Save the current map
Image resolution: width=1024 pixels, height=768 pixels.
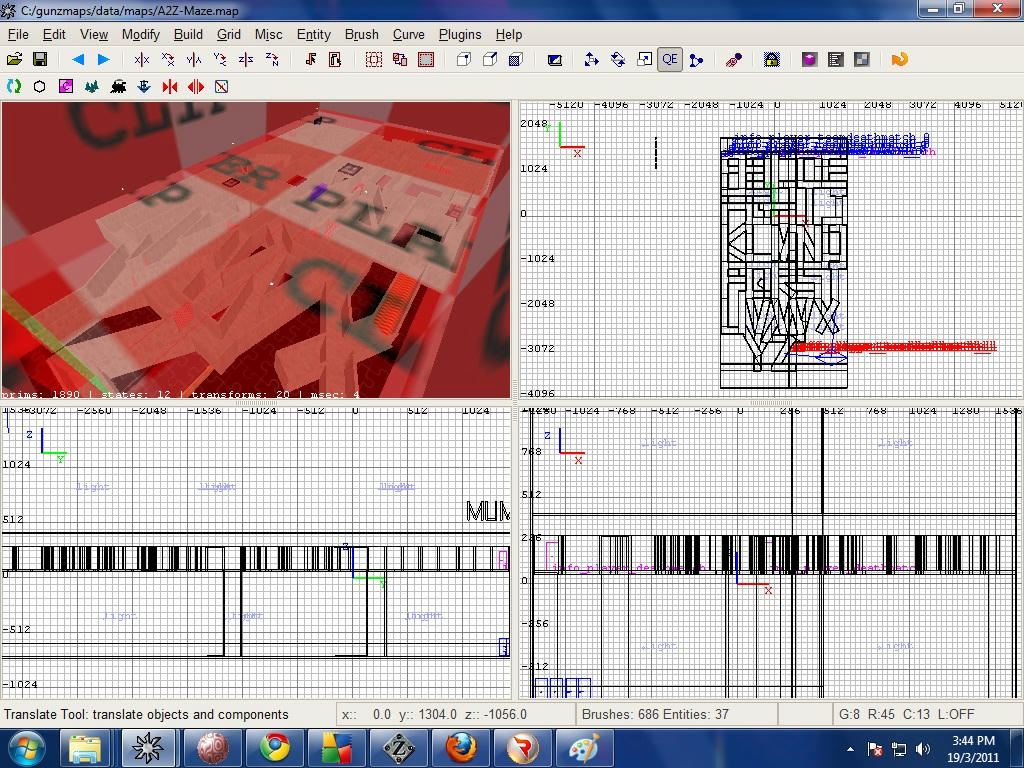coord(40,59)
